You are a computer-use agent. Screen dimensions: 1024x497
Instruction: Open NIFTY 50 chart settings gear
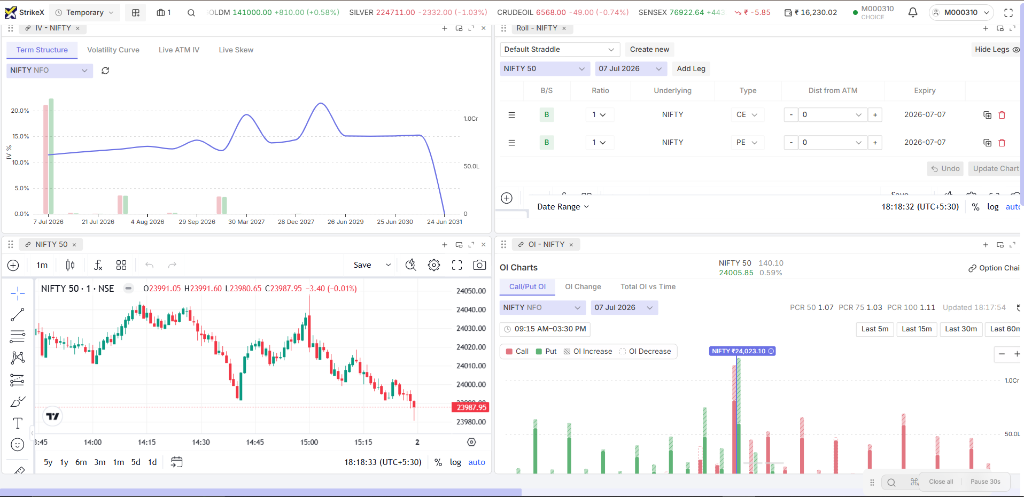(434, 265)
